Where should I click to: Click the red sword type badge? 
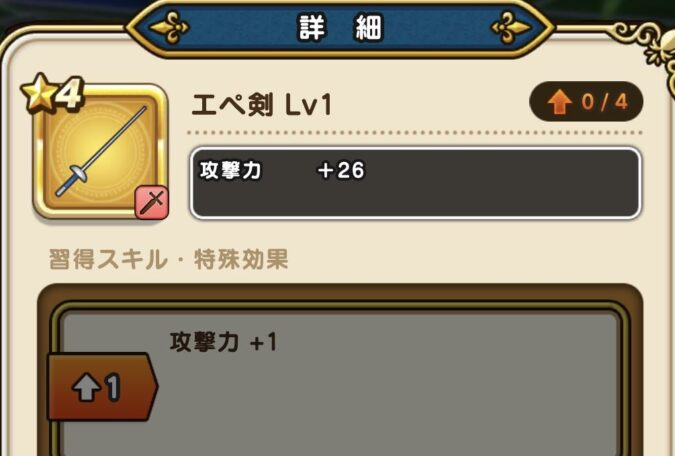coord(152,203)
